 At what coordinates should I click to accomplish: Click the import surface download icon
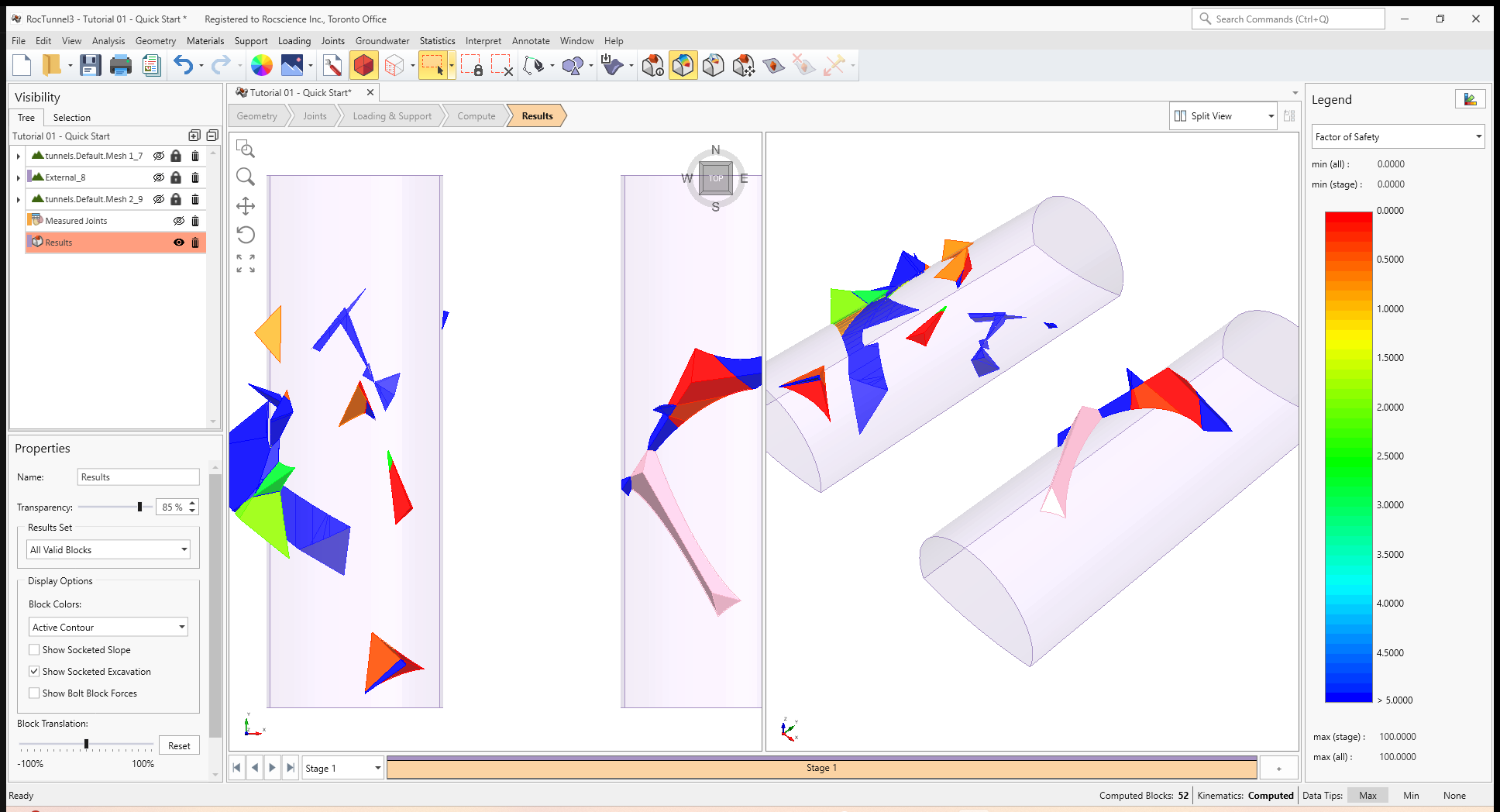(612, 66)
